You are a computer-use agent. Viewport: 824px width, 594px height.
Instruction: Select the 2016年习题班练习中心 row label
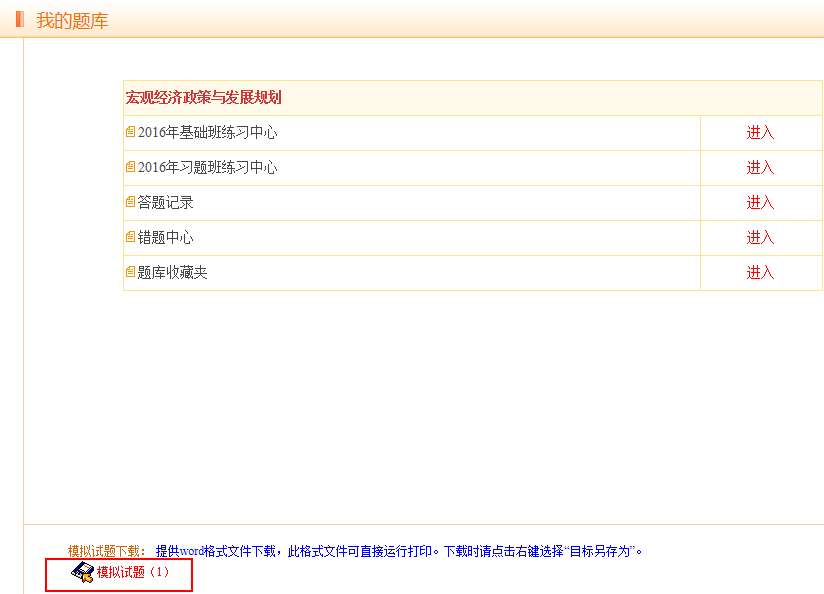coord(207,168)
